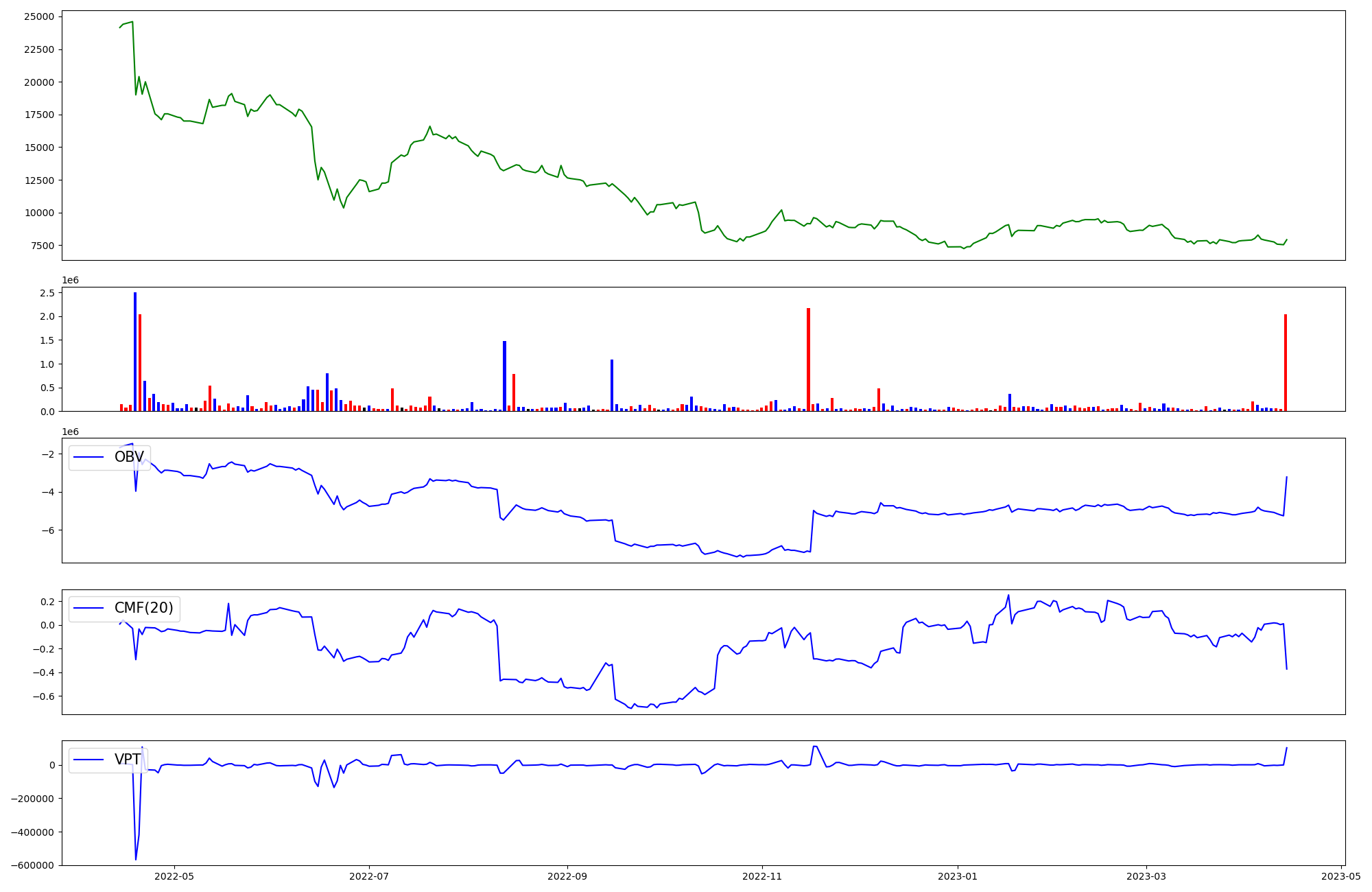The width and height of the screenshot is (1372, 892).
Task: Click the blue line swatch in OBV legend
Action: pyautogui.click(x=88, y=458)
